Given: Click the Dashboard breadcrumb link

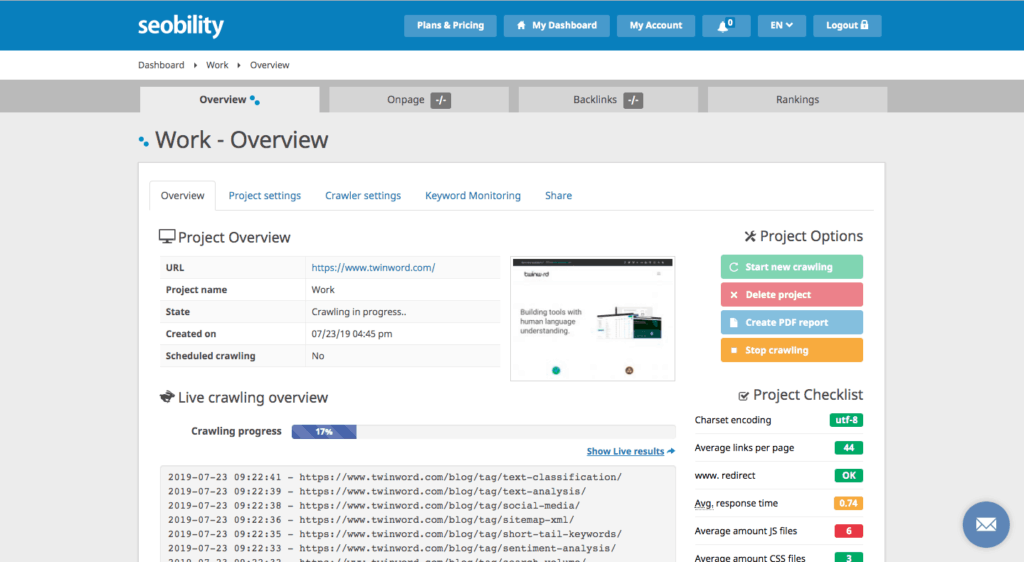Looking at the screenshot, I should (161, 65).
